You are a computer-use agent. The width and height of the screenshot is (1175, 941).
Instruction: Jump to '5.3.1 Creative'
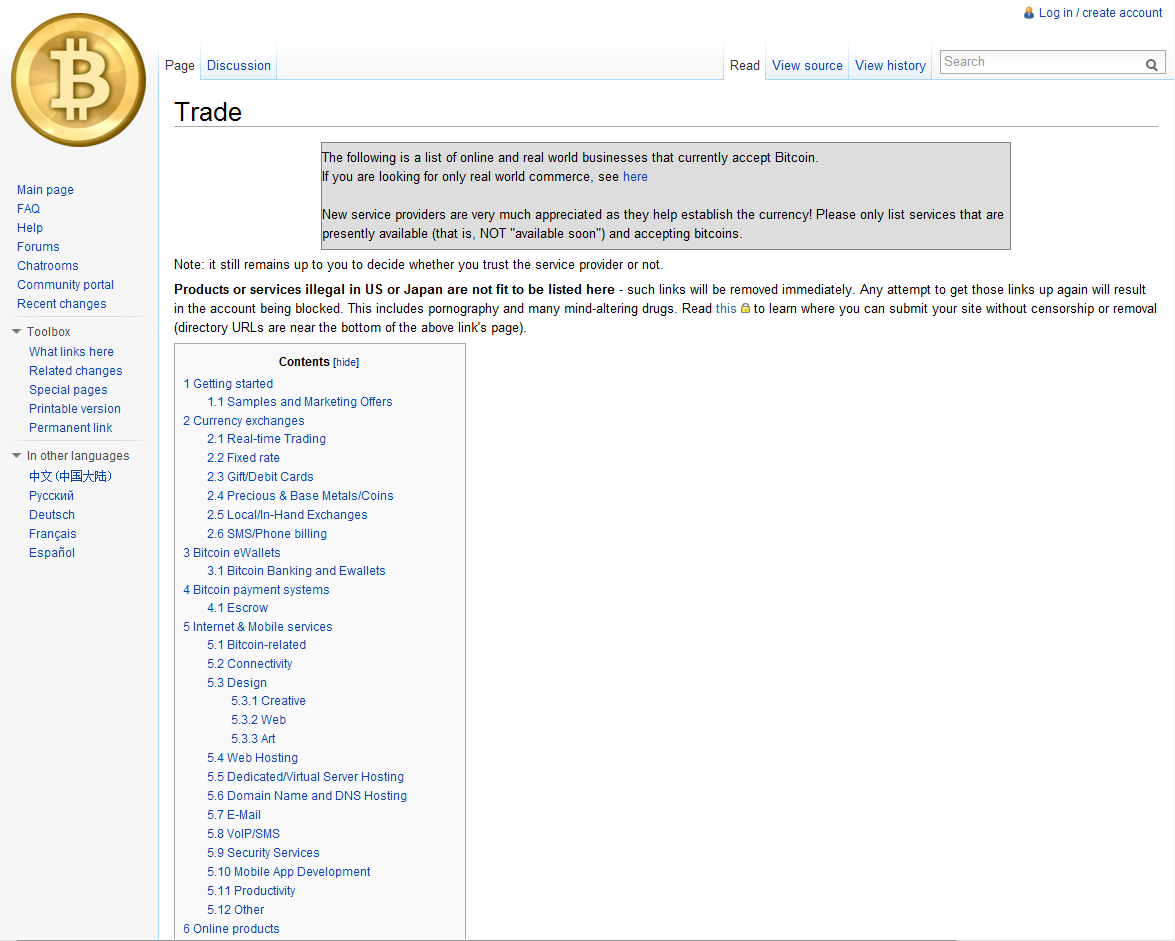click(x=269, y=701)
